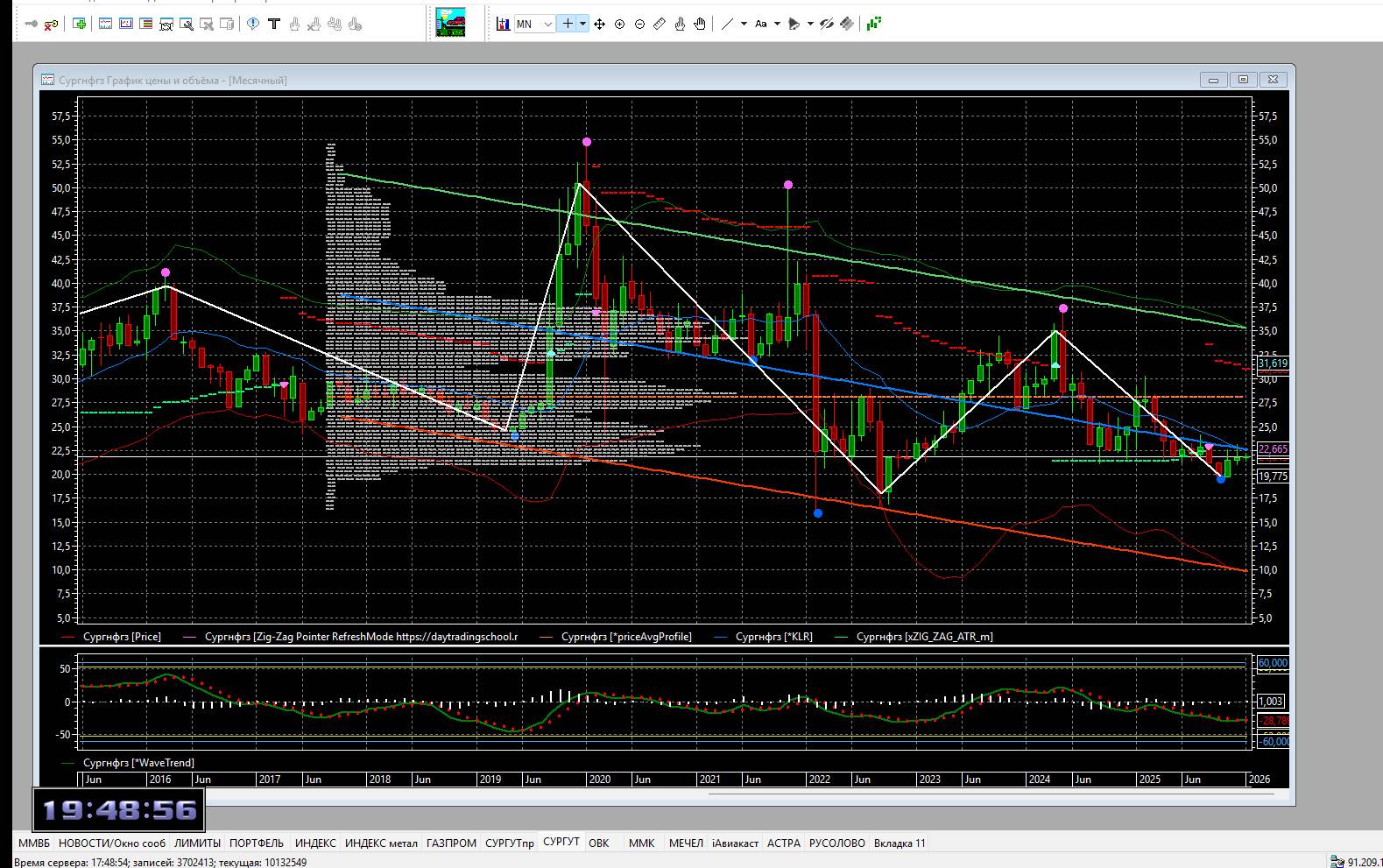The image size is (1383, 868).
Task: Open the ПОРТФЕЛЬ tab
Action: click(x=257, y=843)
